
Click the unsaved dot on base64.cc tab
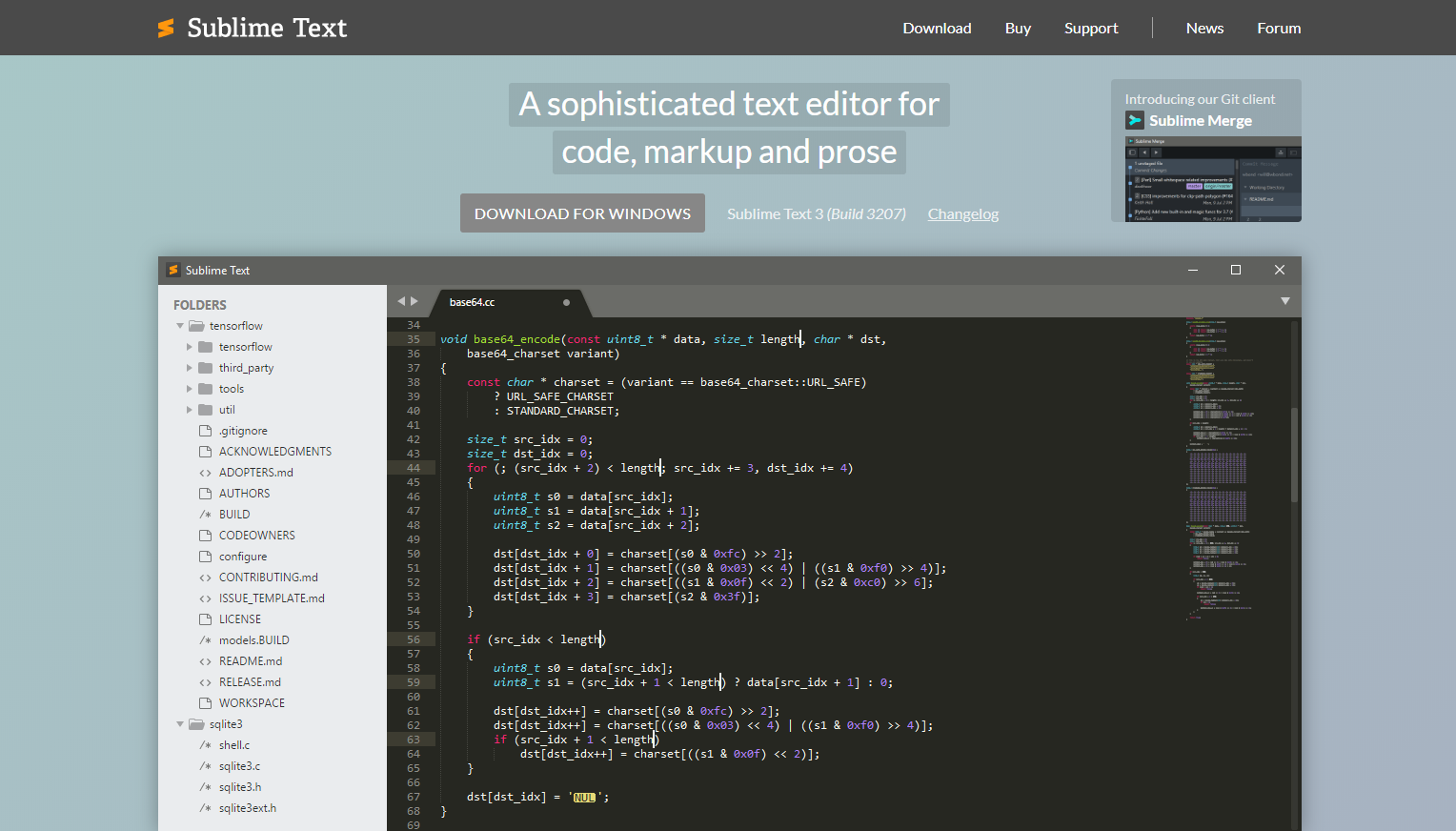(x=566, y=302)
